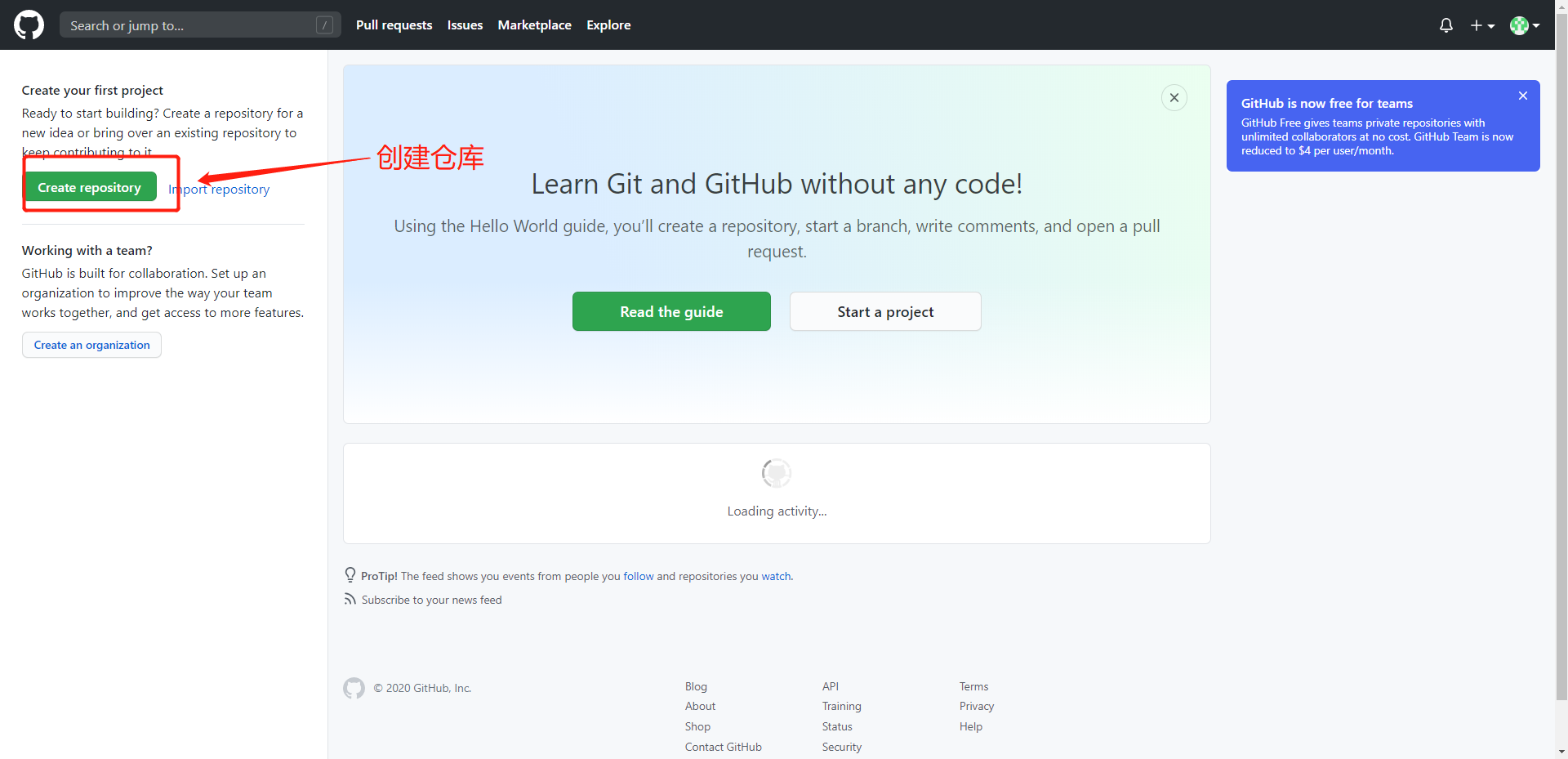
Task: Click the RSS feed icon
Action: [350, 600]
